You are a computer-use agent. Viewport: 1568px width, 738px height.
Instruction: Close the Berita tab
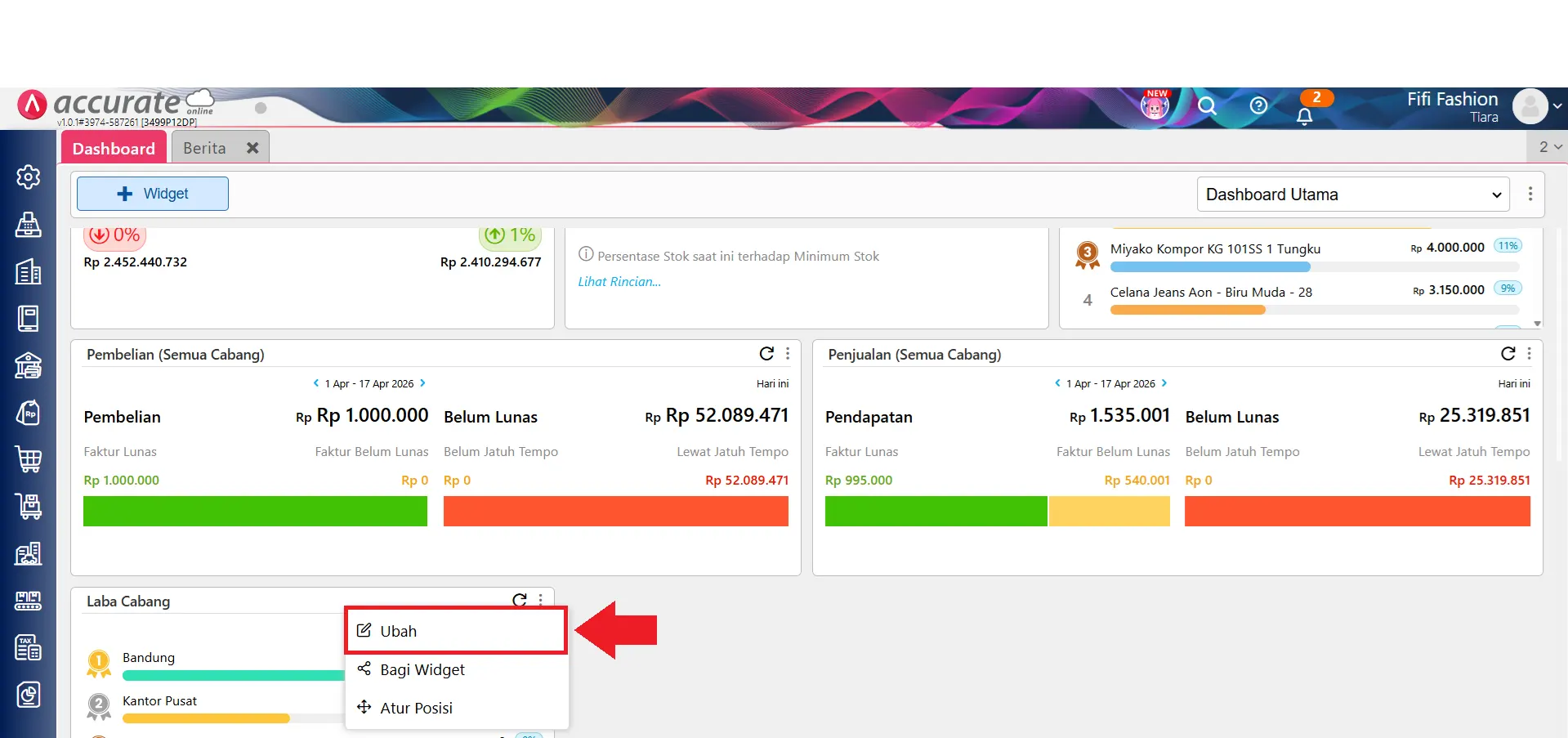[252, 148]
